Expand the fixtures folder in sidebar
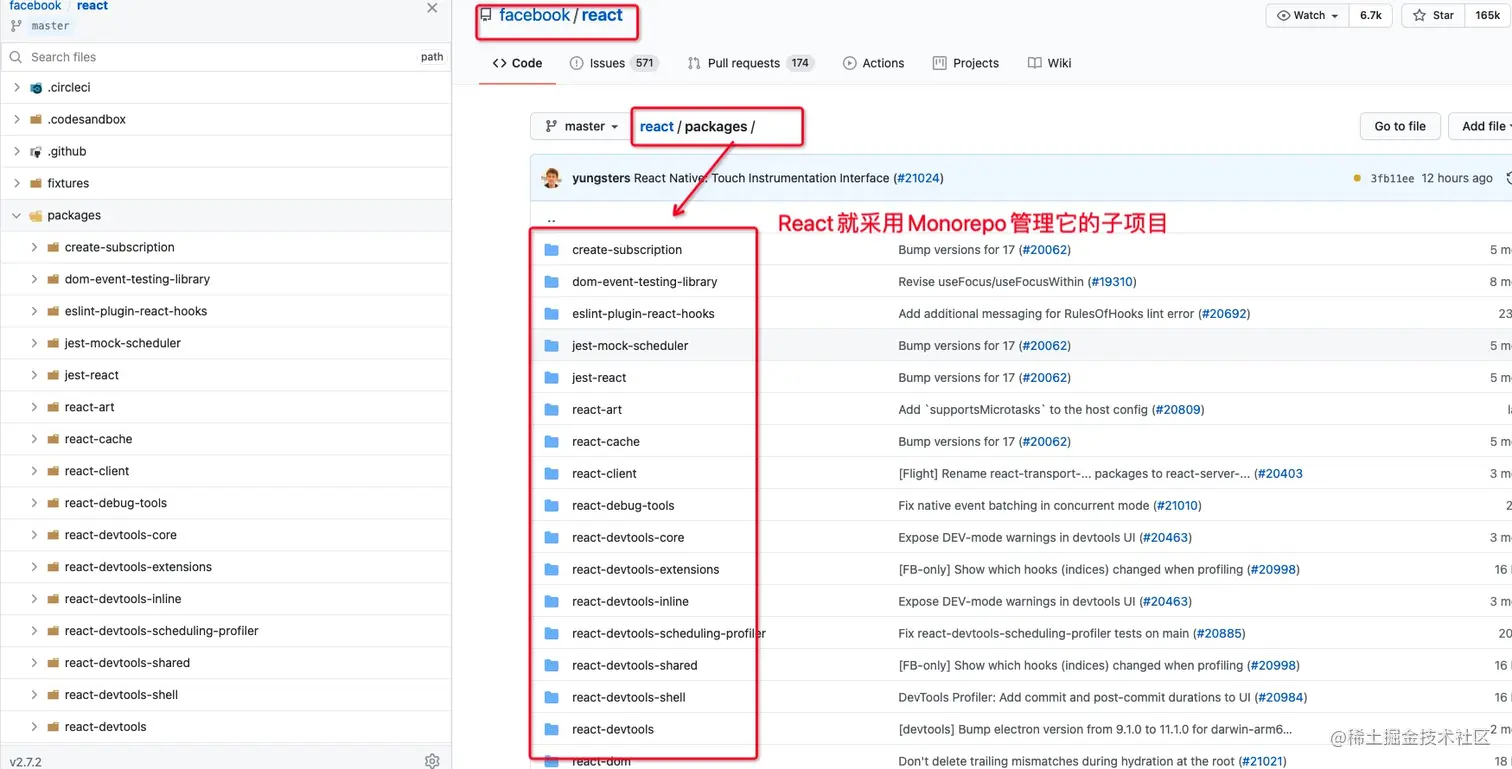Image resolution: width=1512 pixels, height=769 pixels. (17, 183)
